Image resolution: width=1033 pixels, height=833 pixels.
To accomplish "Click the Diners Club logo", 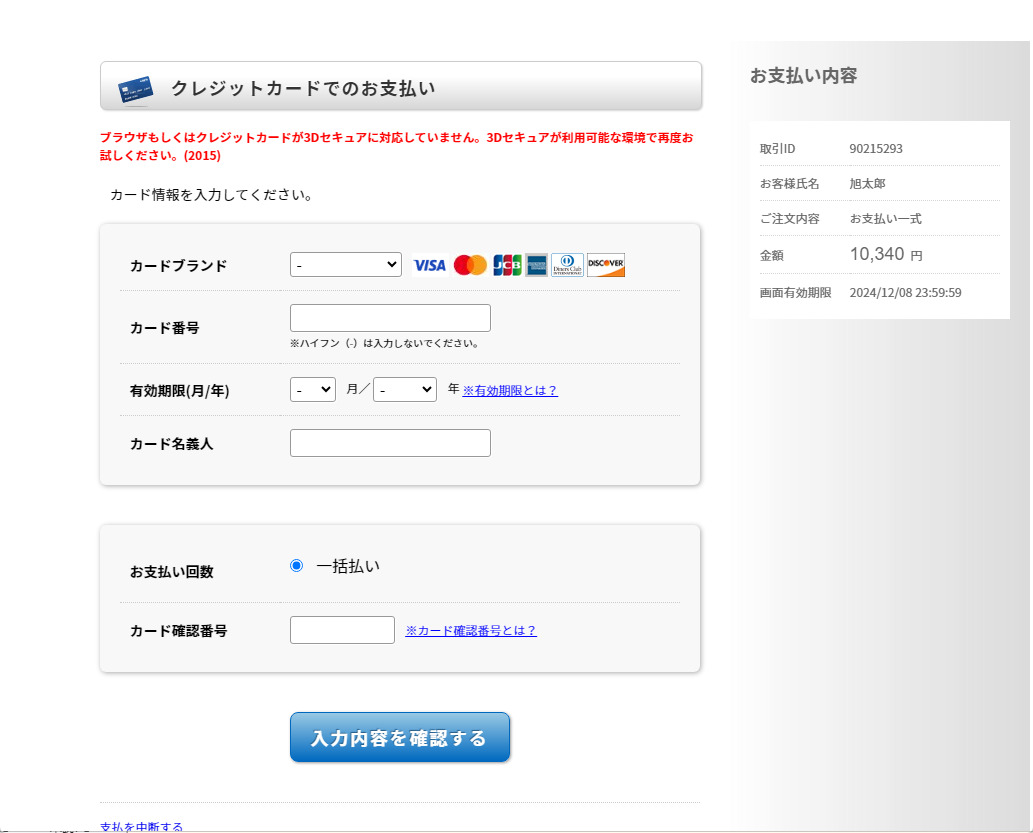I will click(x=567, y=265).
